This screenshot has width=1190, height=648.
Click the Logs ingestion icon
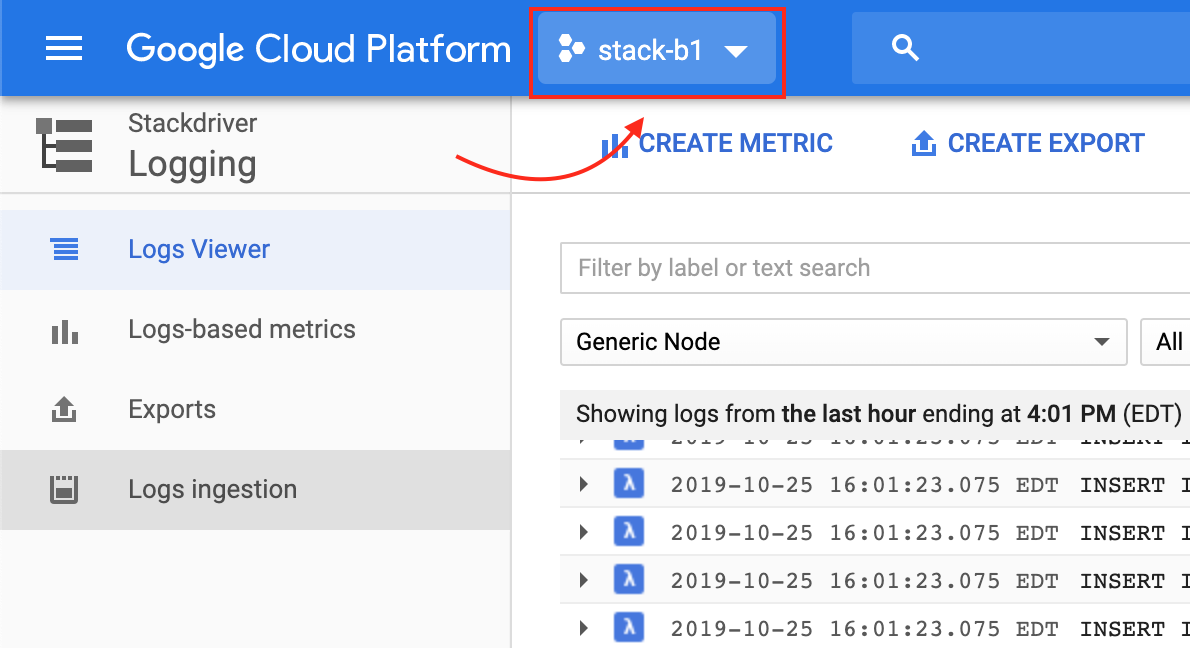(64, 489)
